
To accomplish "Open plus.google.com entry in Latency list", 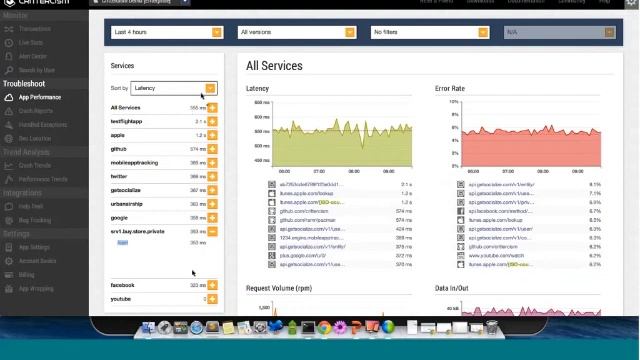I will pyautogui.click(x=302, y=256).
